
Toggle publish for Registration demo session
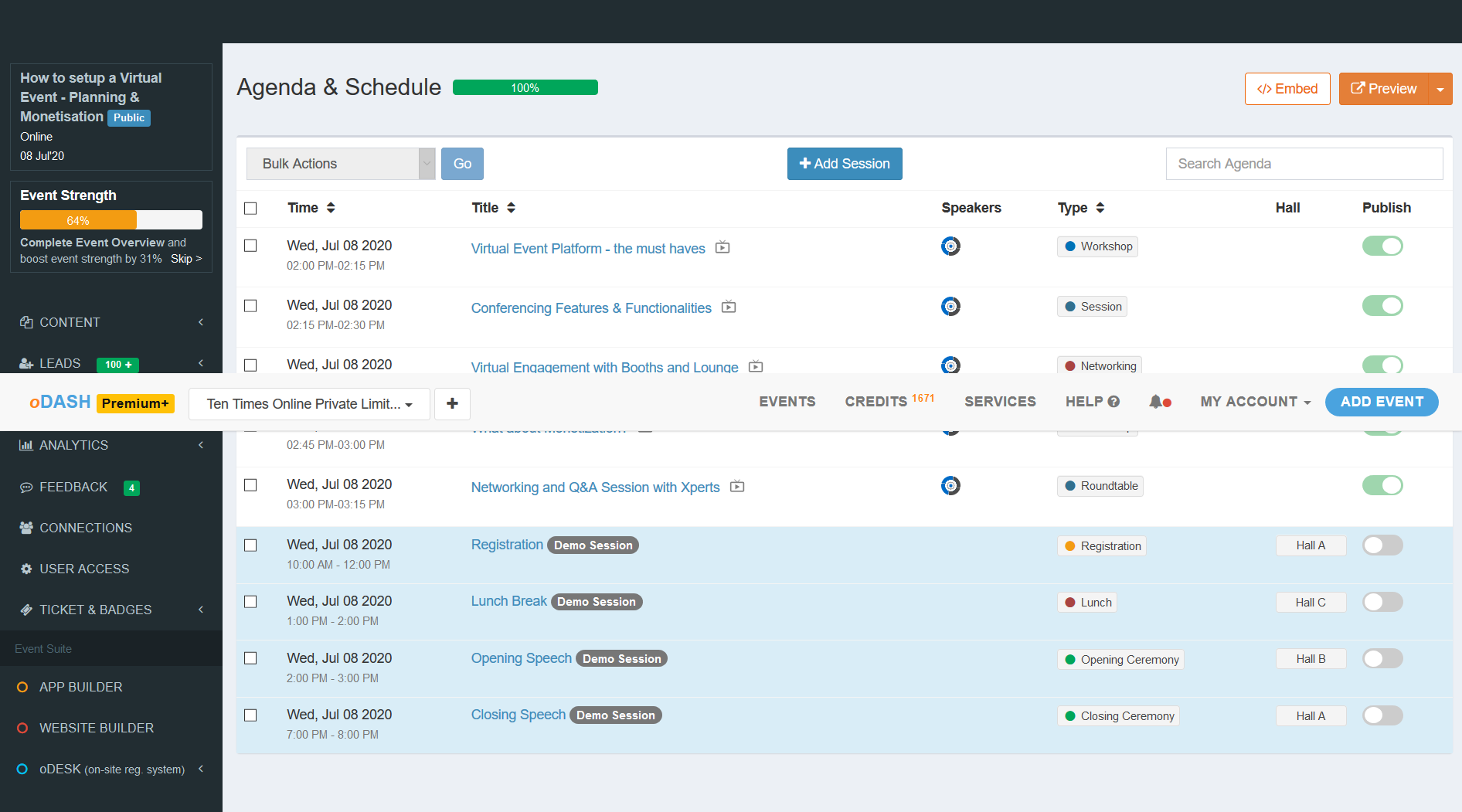click(x=1382, y=545)
